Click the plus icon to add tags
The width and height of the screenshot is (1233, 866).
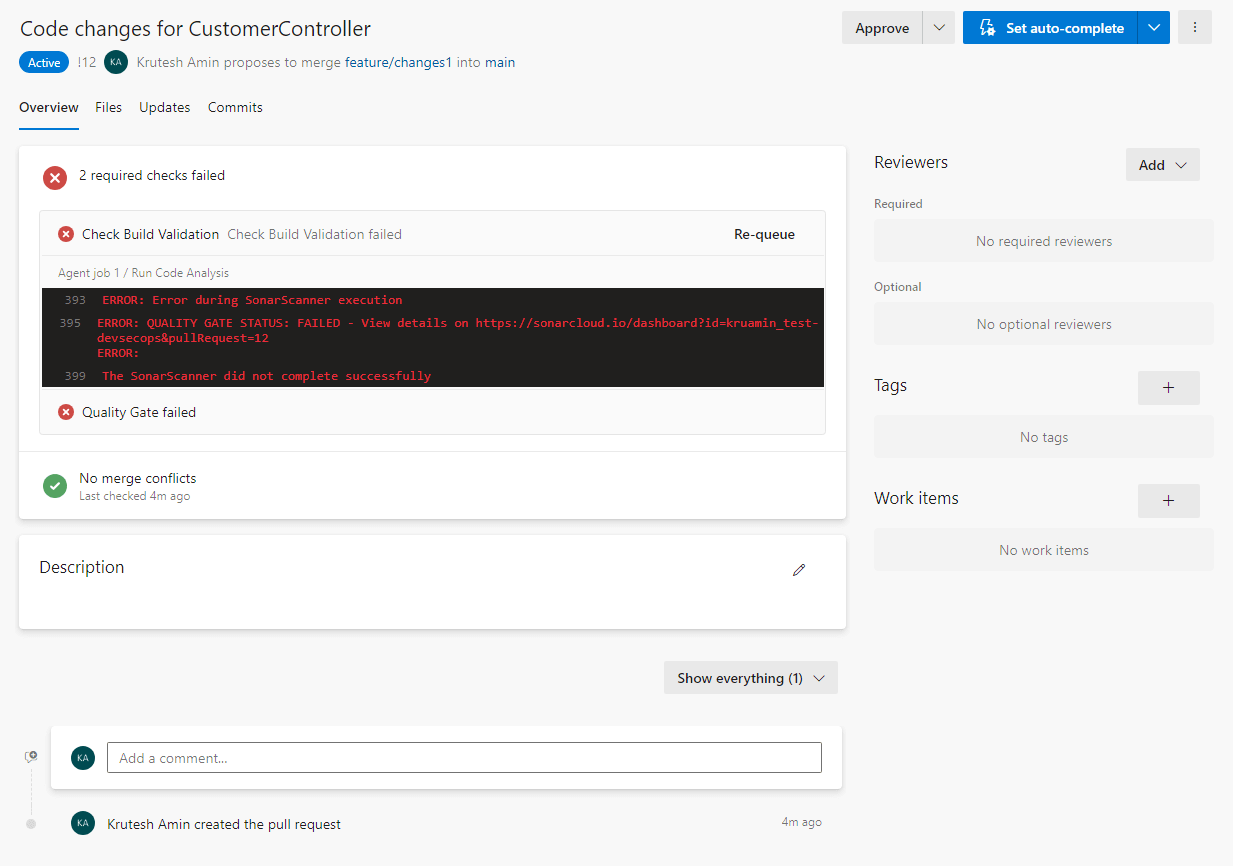click(x=1168, y=388)
